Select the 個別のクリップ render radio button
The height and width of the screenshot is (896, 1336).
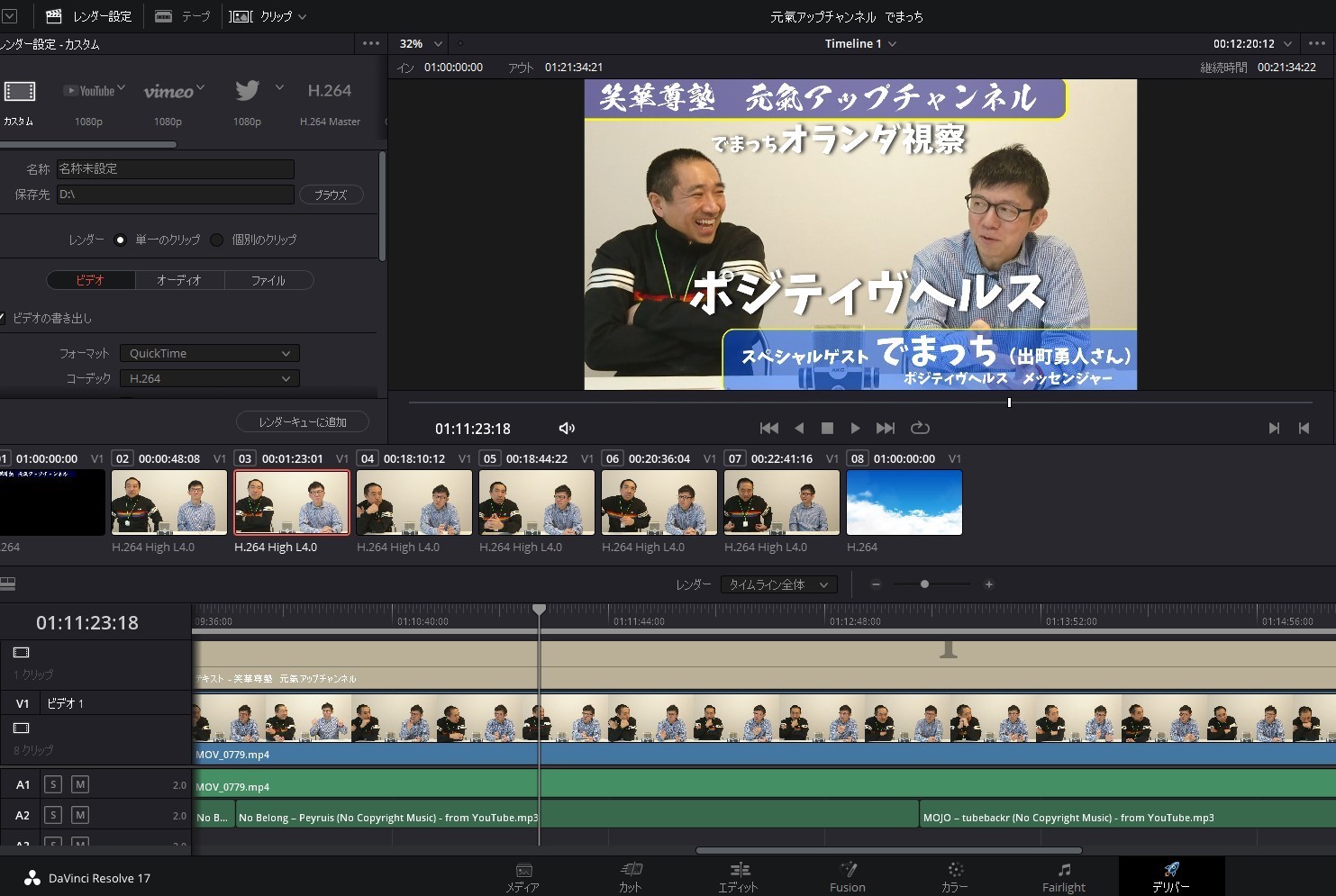pyautogui.click(x=217, y=240)
